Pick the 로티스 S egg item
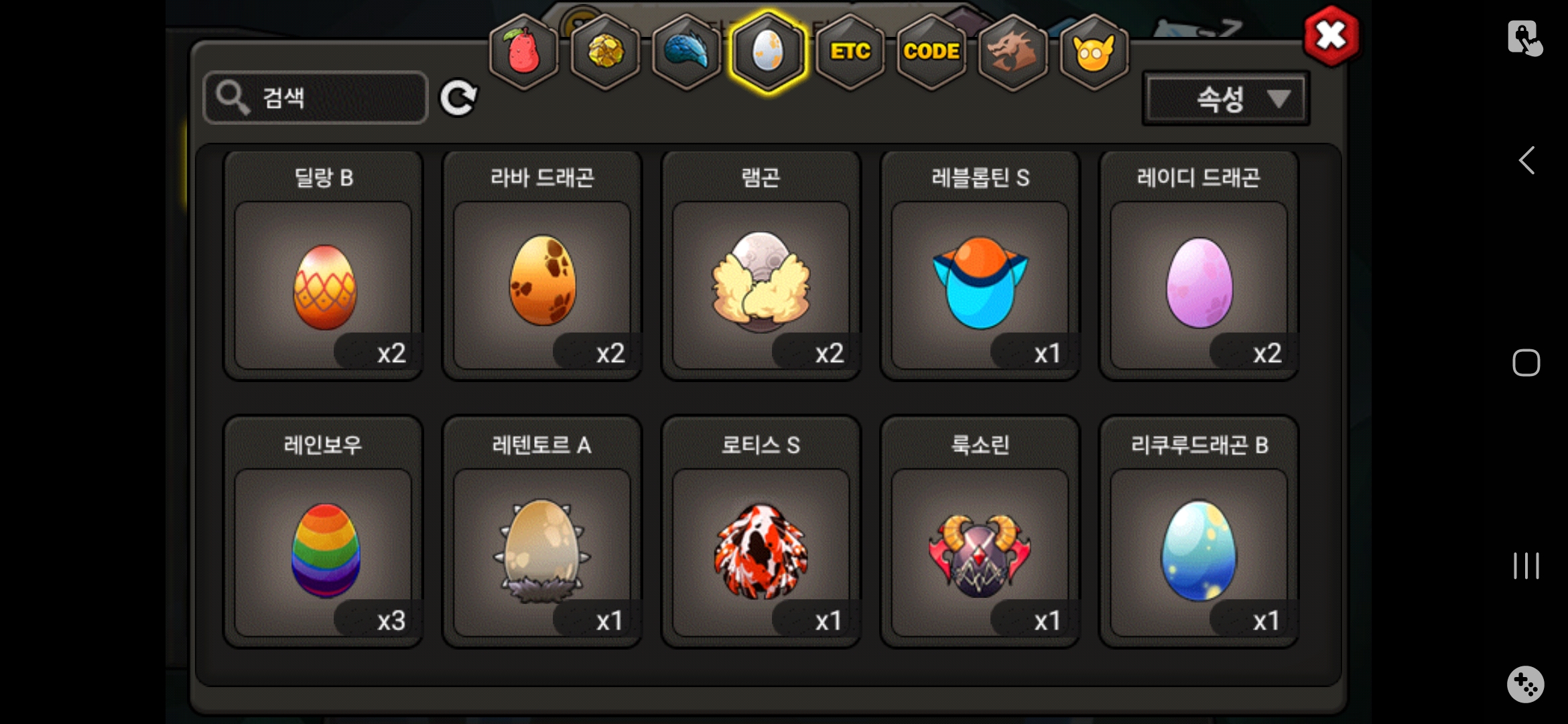Screen dimensions: 1568x724 point(761,532)
